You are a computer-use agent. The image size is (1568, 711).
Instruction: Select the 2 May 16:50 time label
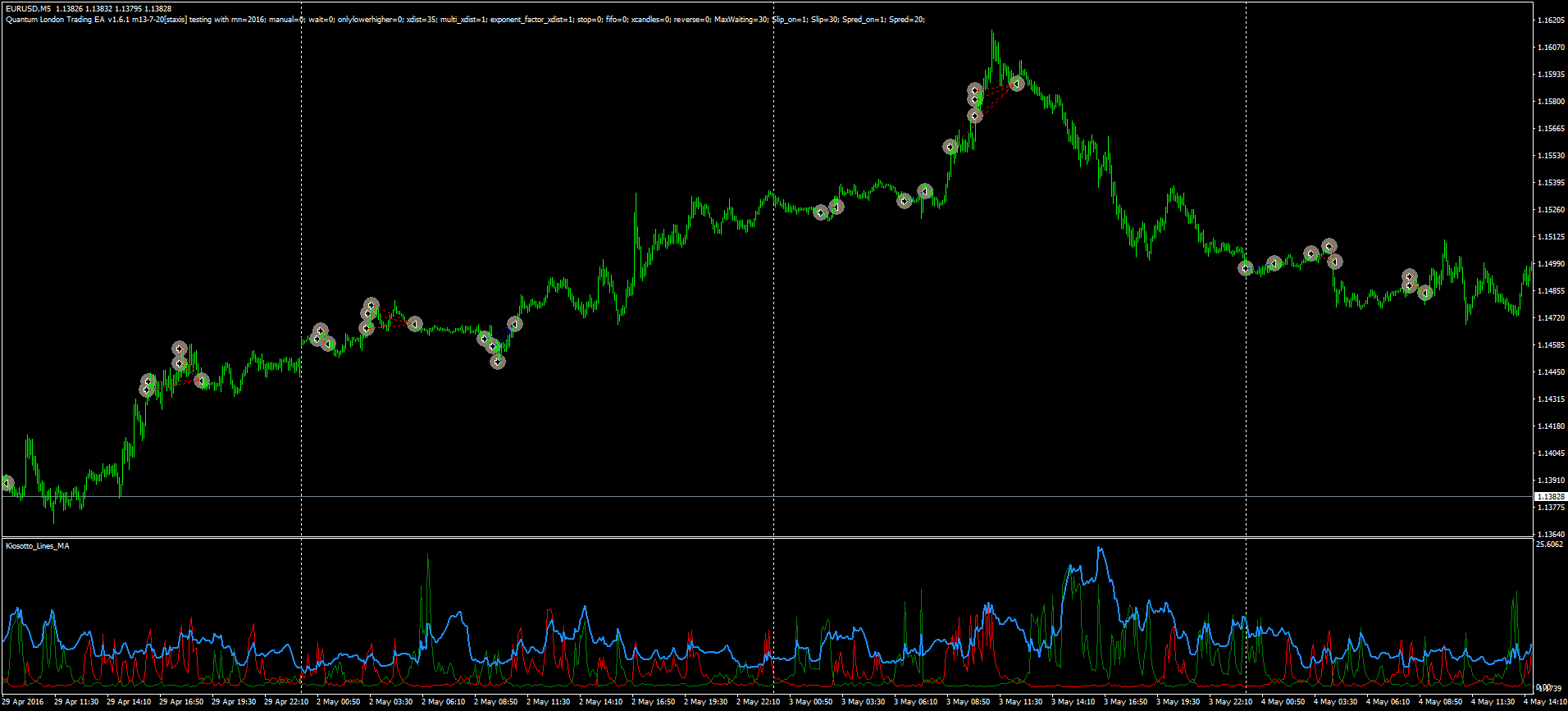[653, 702]
